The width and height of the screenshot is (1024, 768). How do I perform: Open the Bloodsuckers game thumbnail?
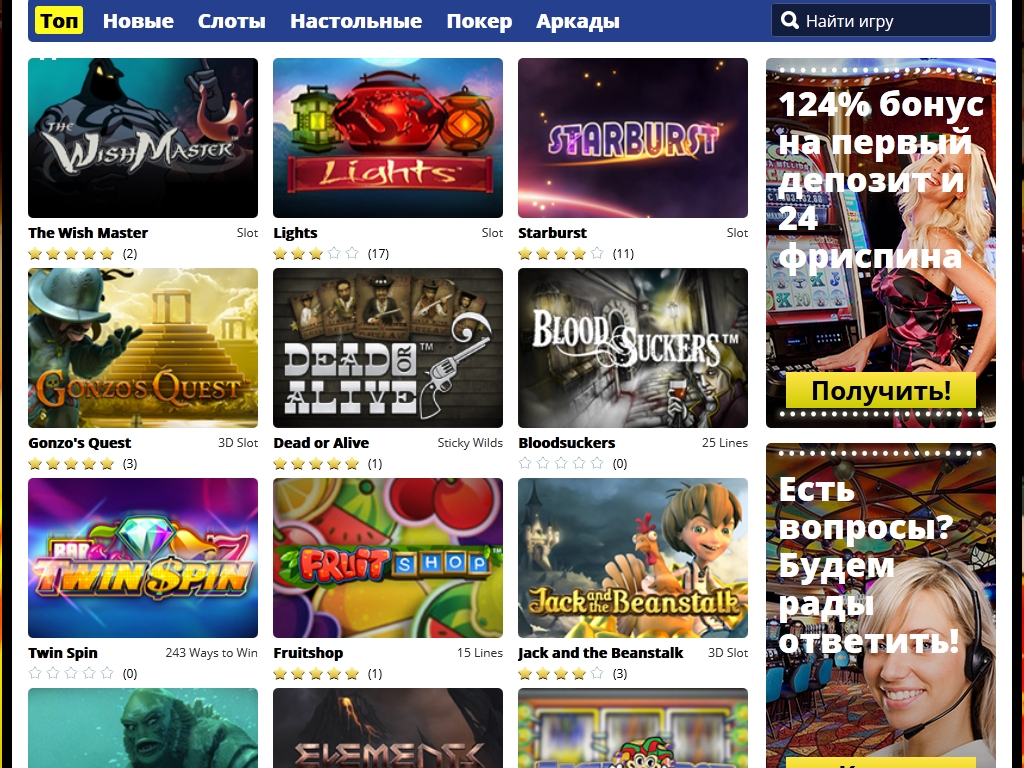(x=633, y=348)
